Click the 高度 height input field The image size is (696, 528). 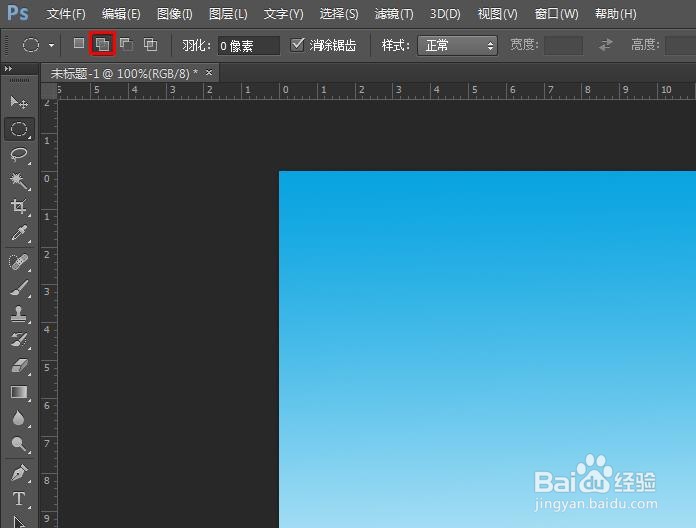coord(680,45)
